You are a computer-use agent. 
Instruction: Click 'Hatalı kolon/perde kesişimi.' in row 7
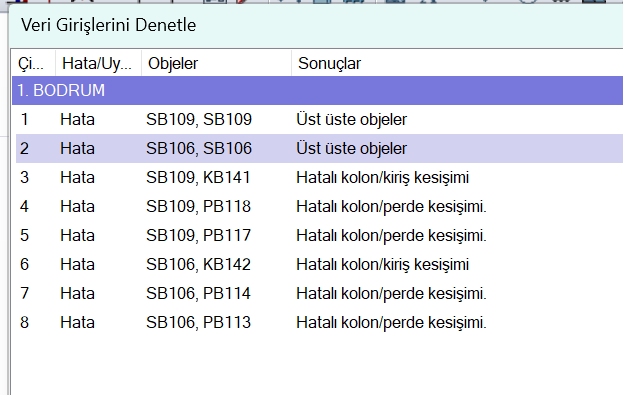click(x=391, y=294)
